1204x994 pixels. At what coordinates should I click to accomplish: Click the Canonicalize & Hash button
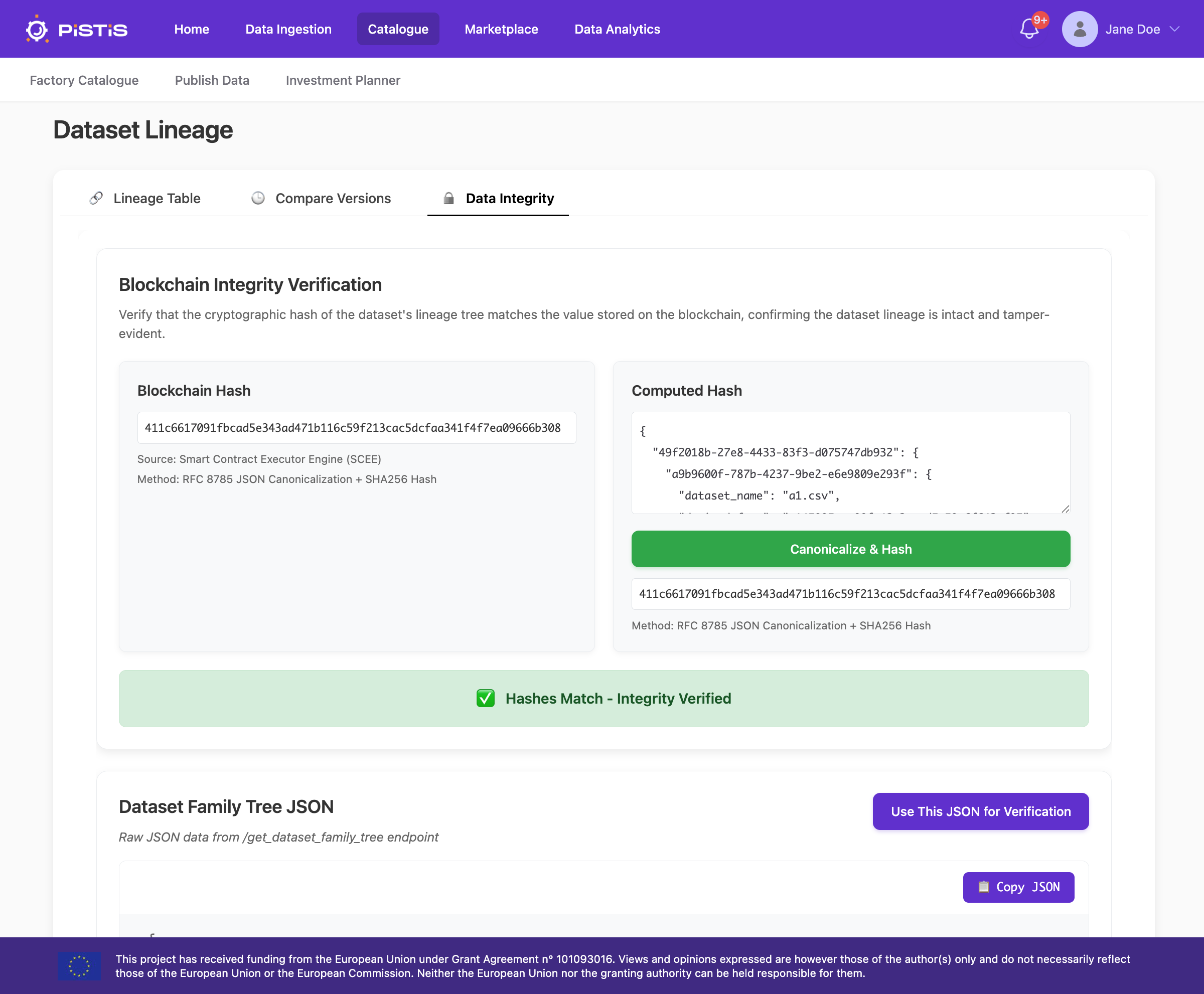851,549
